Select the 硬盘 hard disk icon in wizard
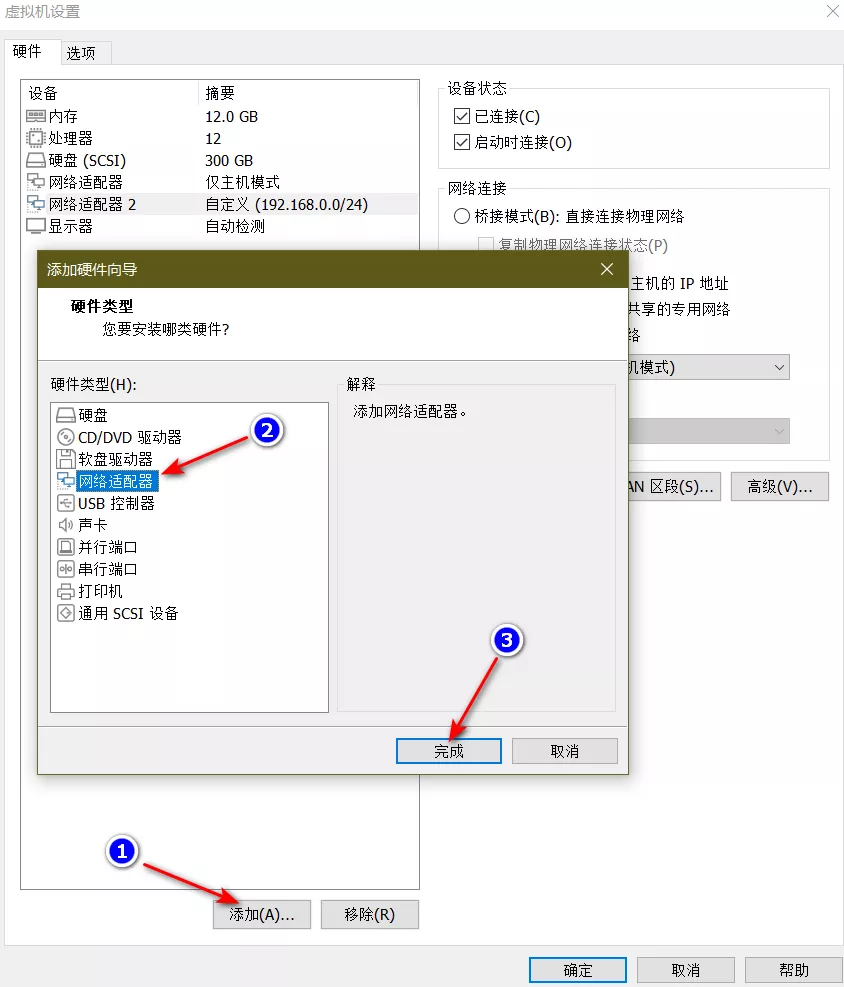 click(x=66, y=415)
